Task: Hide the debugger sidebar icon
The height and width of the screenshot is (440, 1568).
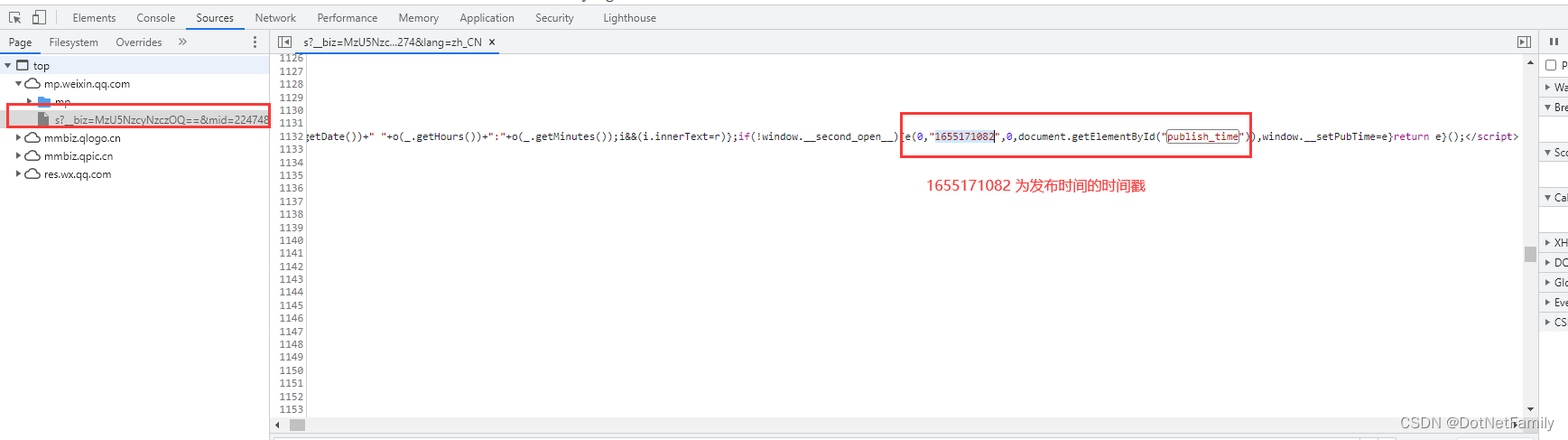Action: pyautogui.click(x=1524, y=42)
